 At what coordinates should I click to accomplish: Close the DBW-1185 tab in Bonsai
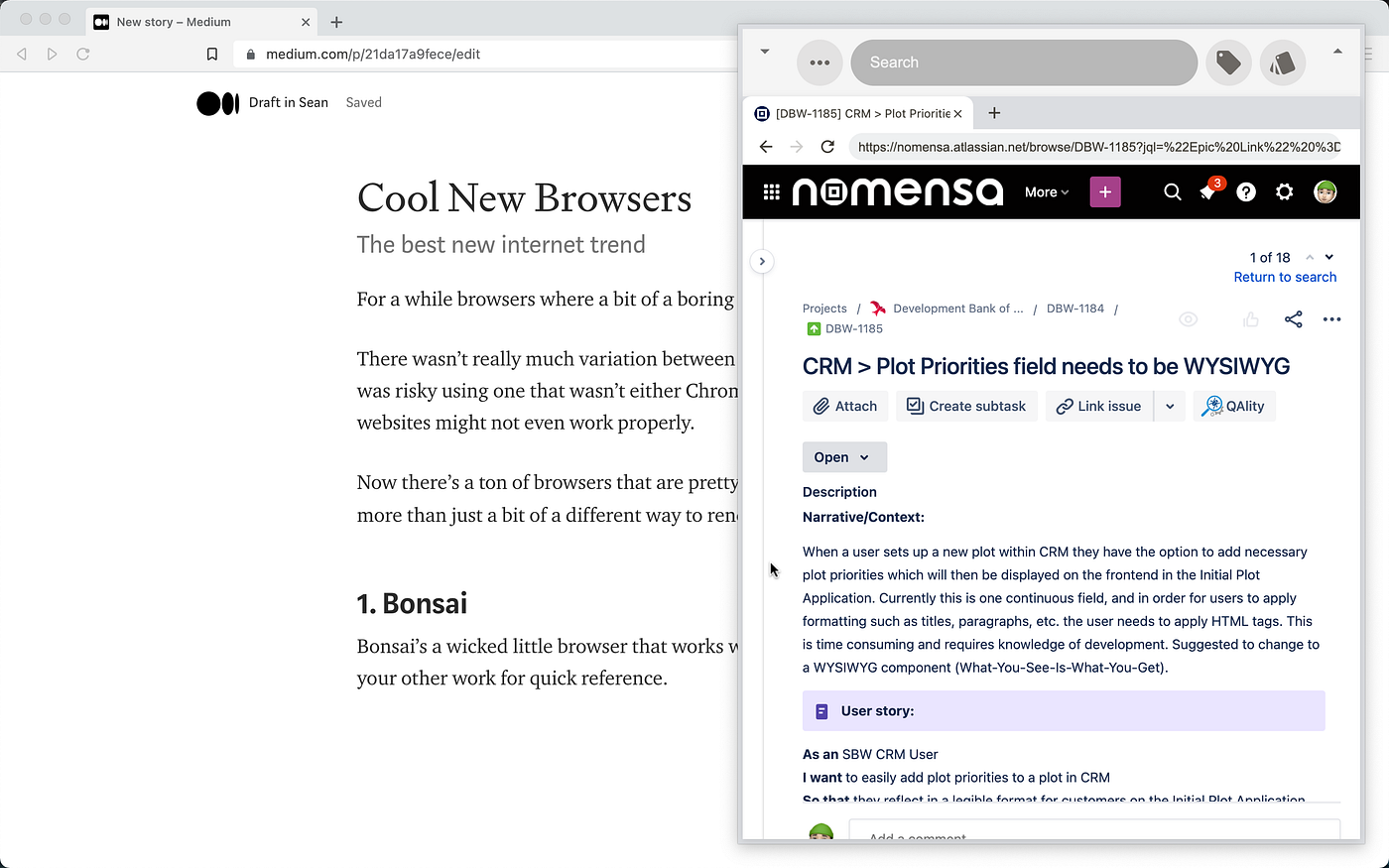click(x=957, y=114)
